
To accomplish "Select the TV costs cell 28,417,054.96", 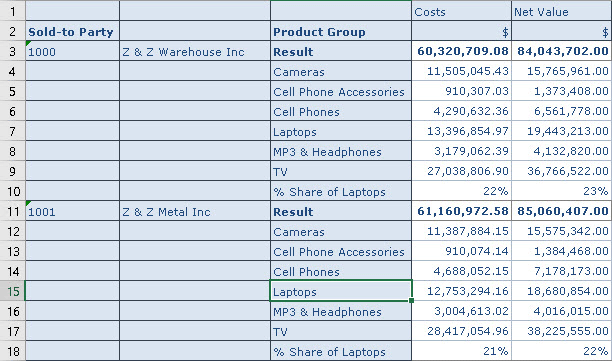I will coord(461,331).
